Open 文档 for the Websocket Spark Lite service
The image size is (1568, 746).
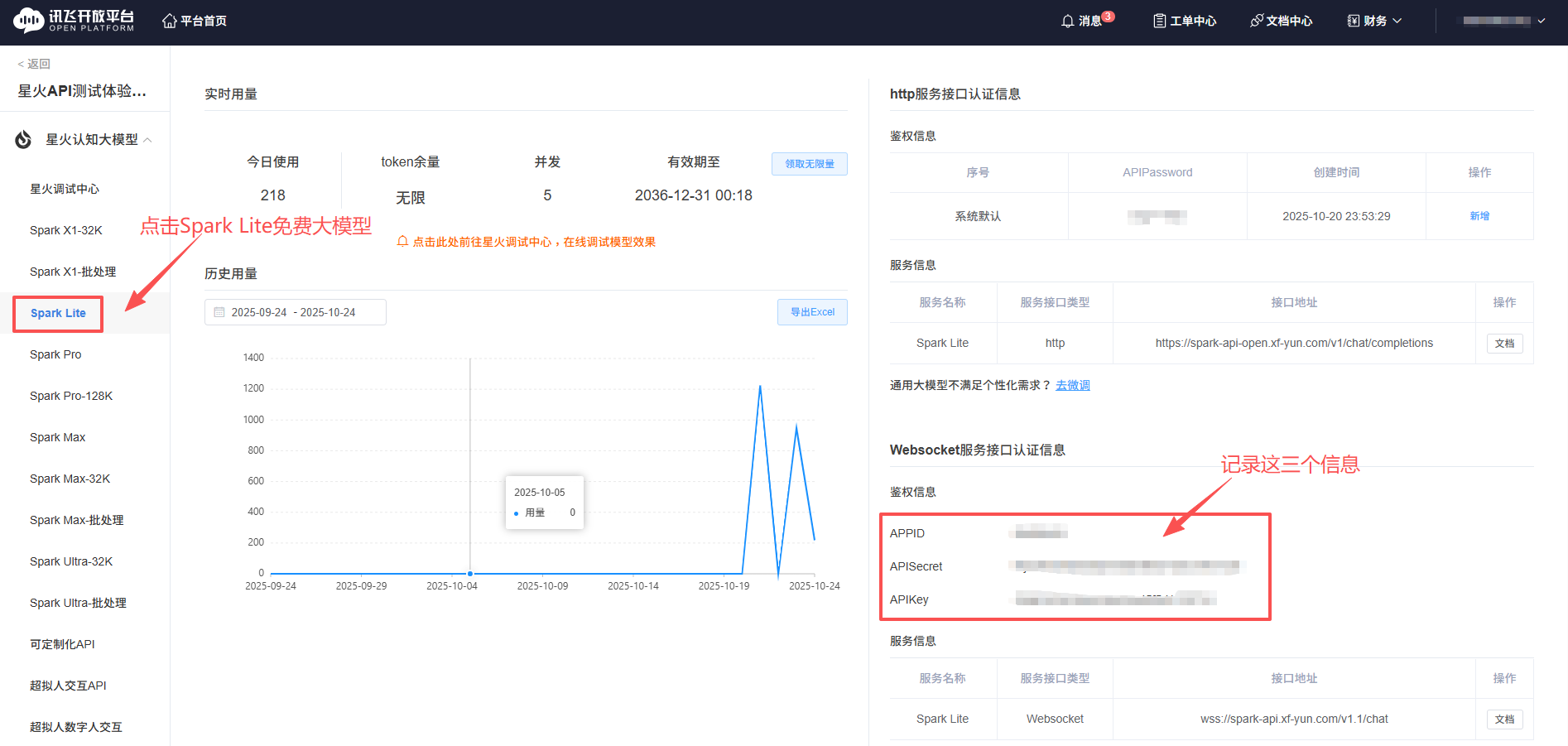click(x=1505, y=720)
